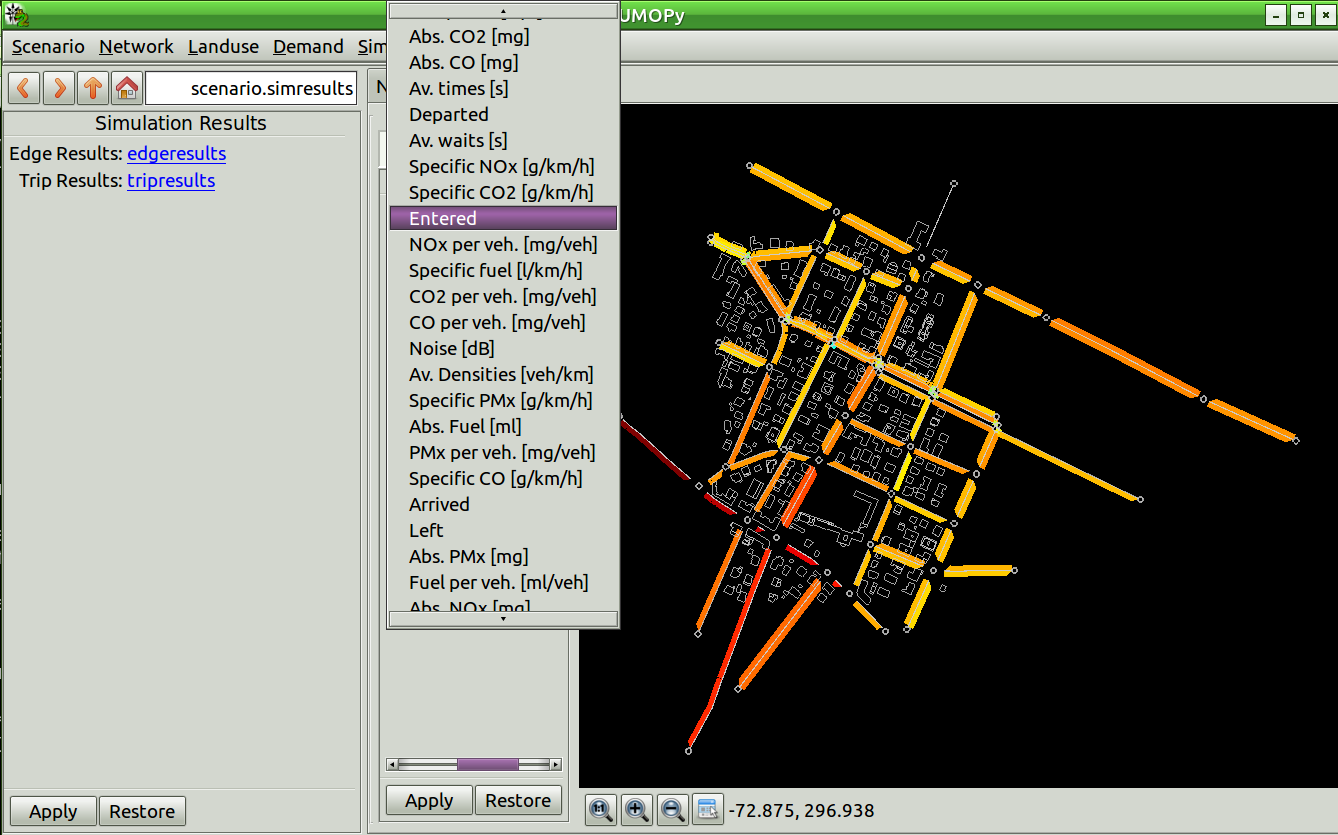Click the scenario.simresults path field
Viewport: 1338px width, 835px height.
point(251,88)
